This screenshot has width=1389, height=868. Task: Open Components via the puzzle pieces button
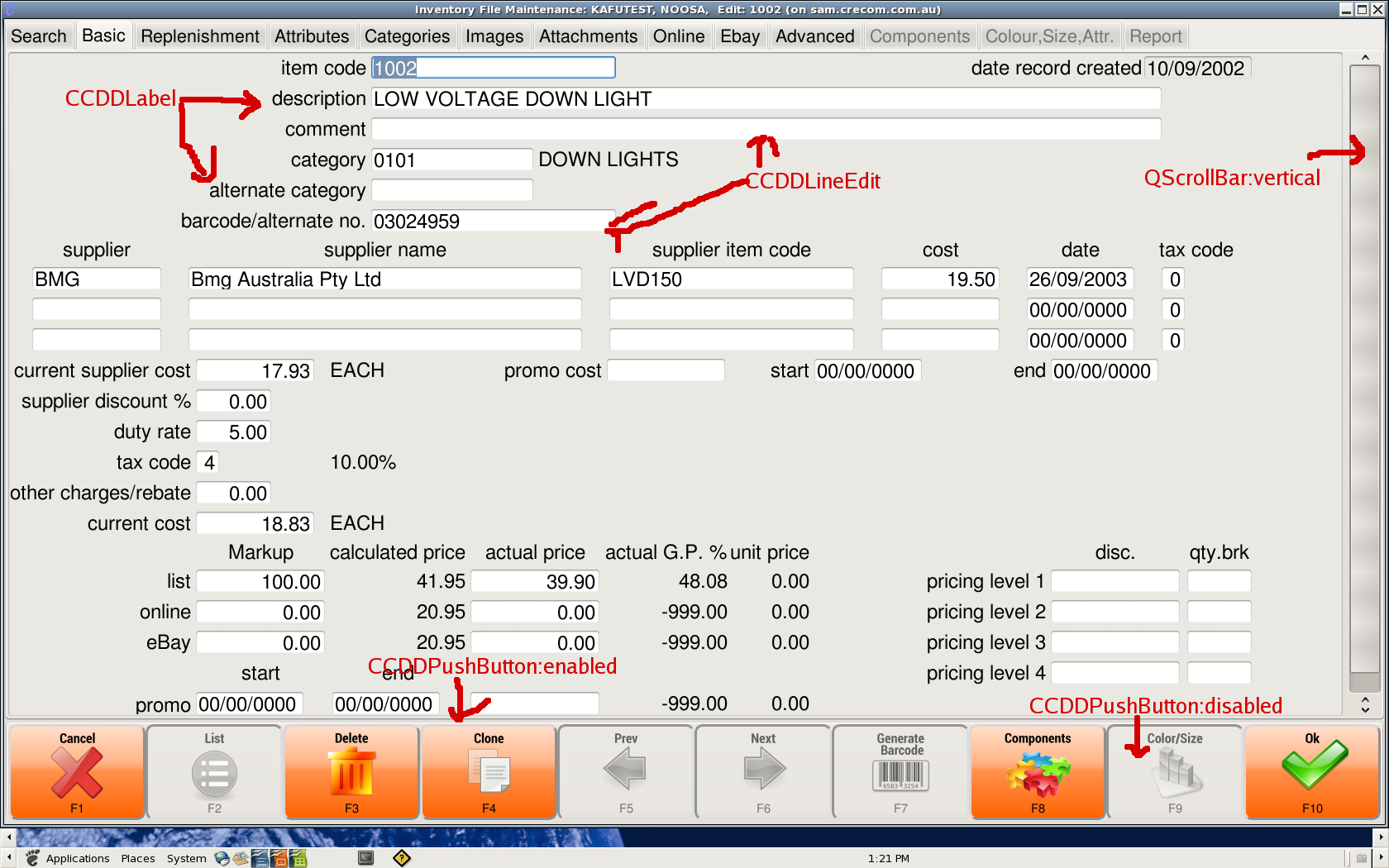1038,772
